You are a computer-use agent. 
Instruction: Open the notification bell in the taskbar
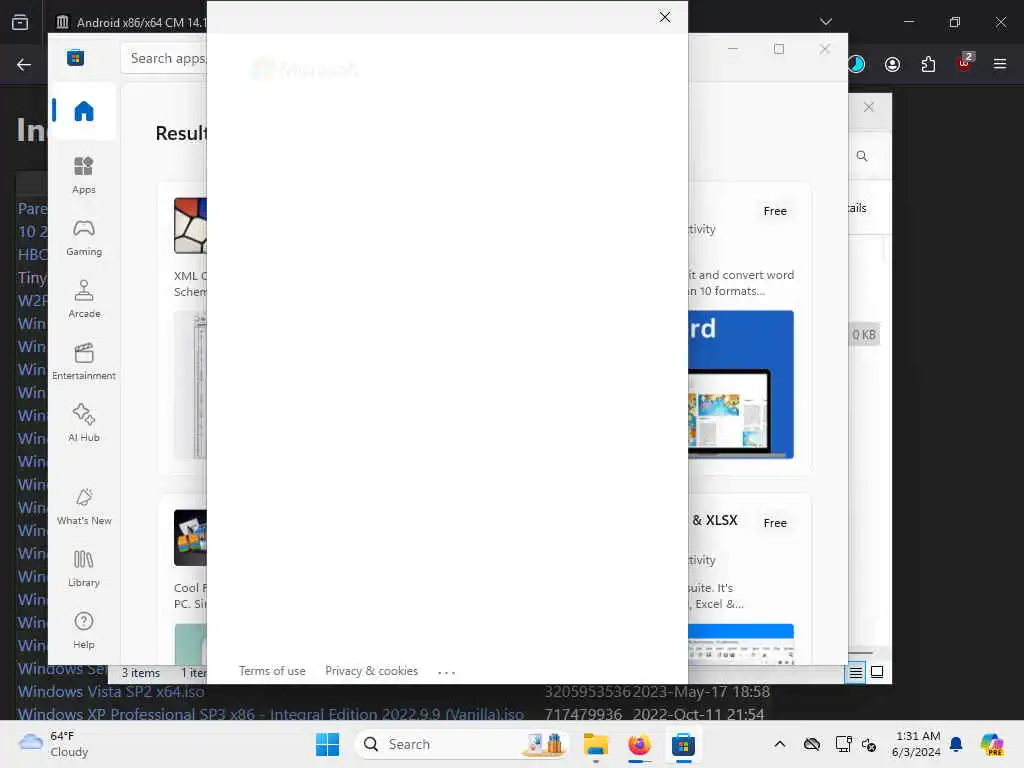pyautogui.click(x=956, y=744)
